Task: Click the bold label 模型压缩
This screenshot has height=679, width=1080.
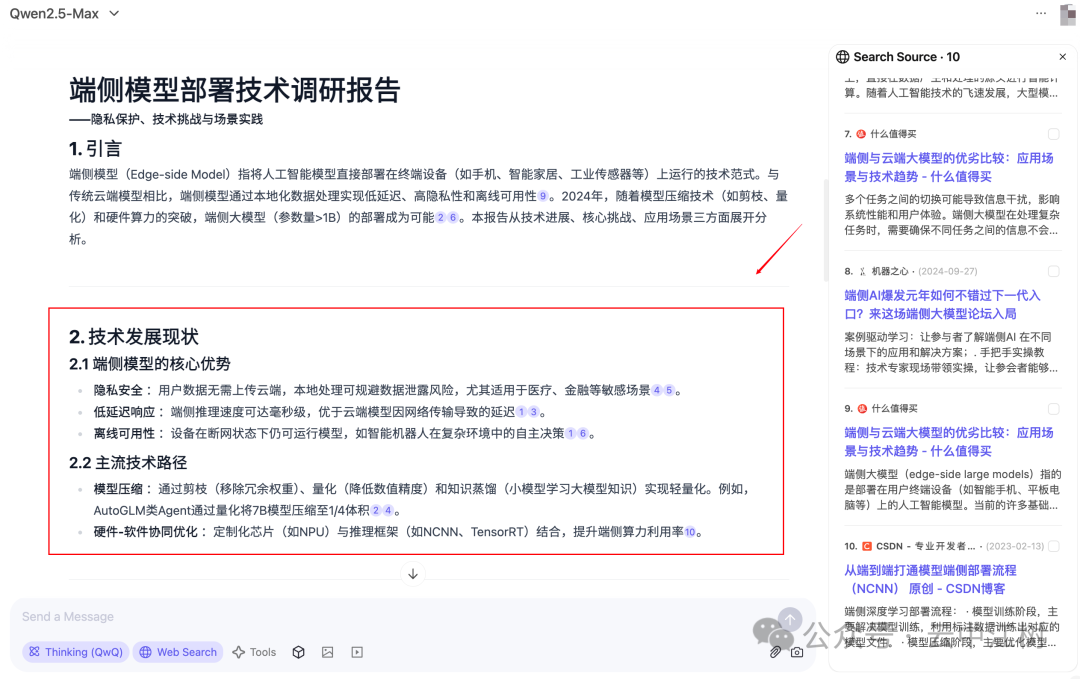Action: pos(118,489)
